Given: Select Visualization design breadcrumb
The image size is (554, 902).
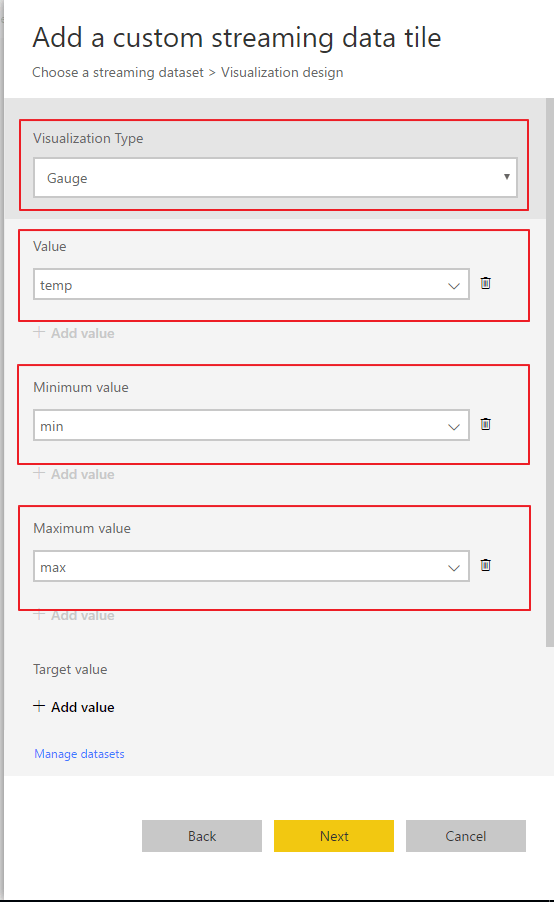Looking at the screenshot, I should 282,72.
